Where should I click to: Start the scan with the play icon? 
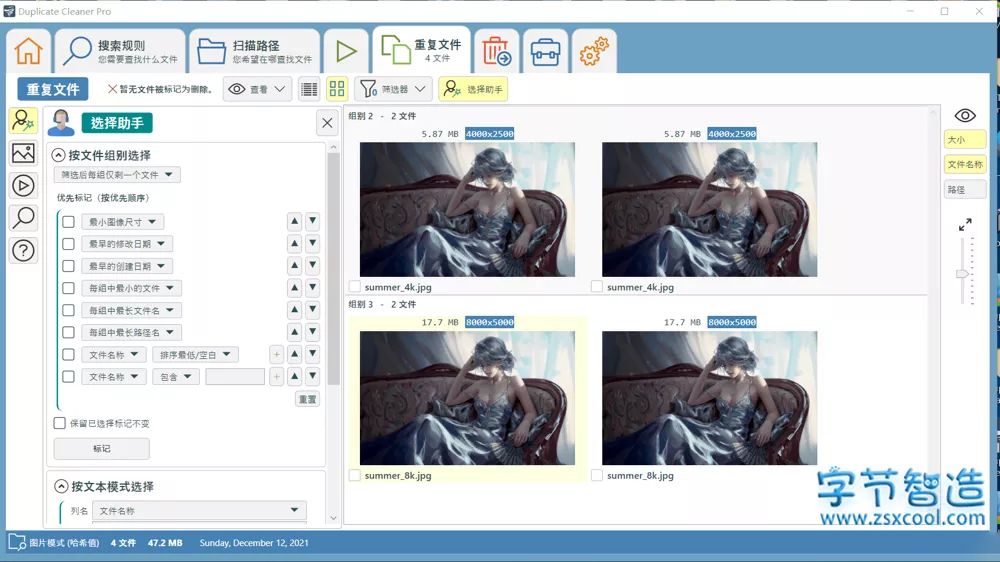click(346, 51)
